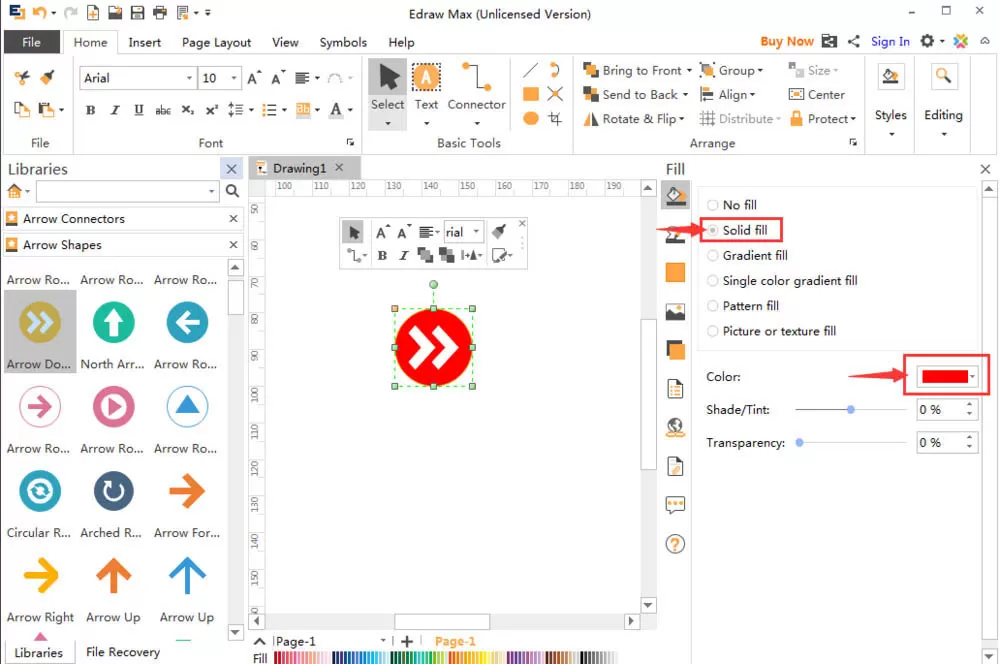Open the picture panel in sidebar

675,312
